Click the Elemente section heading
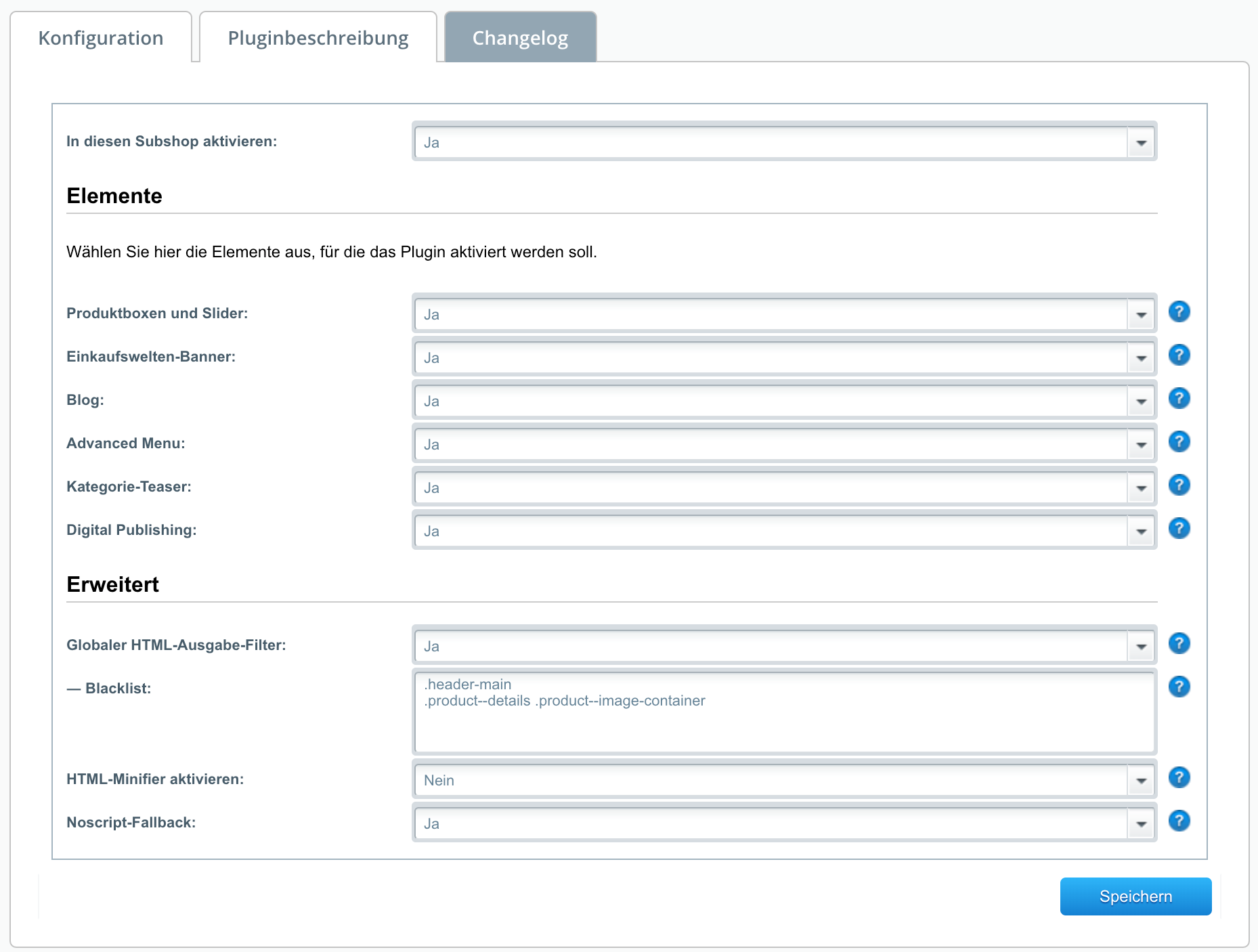1258x952 pixels. [114, 196]
